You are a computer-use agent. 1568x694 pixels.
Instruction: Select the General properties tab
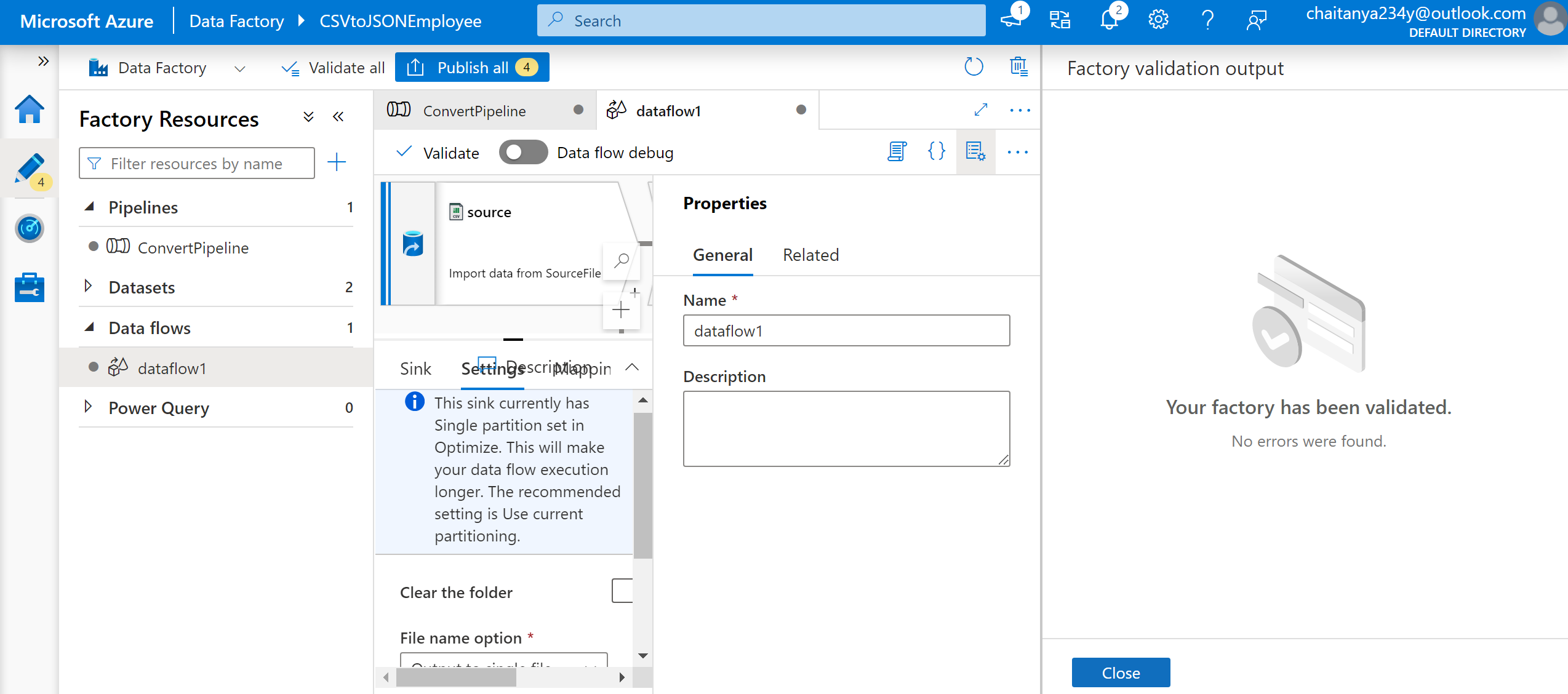coord(722,255)
